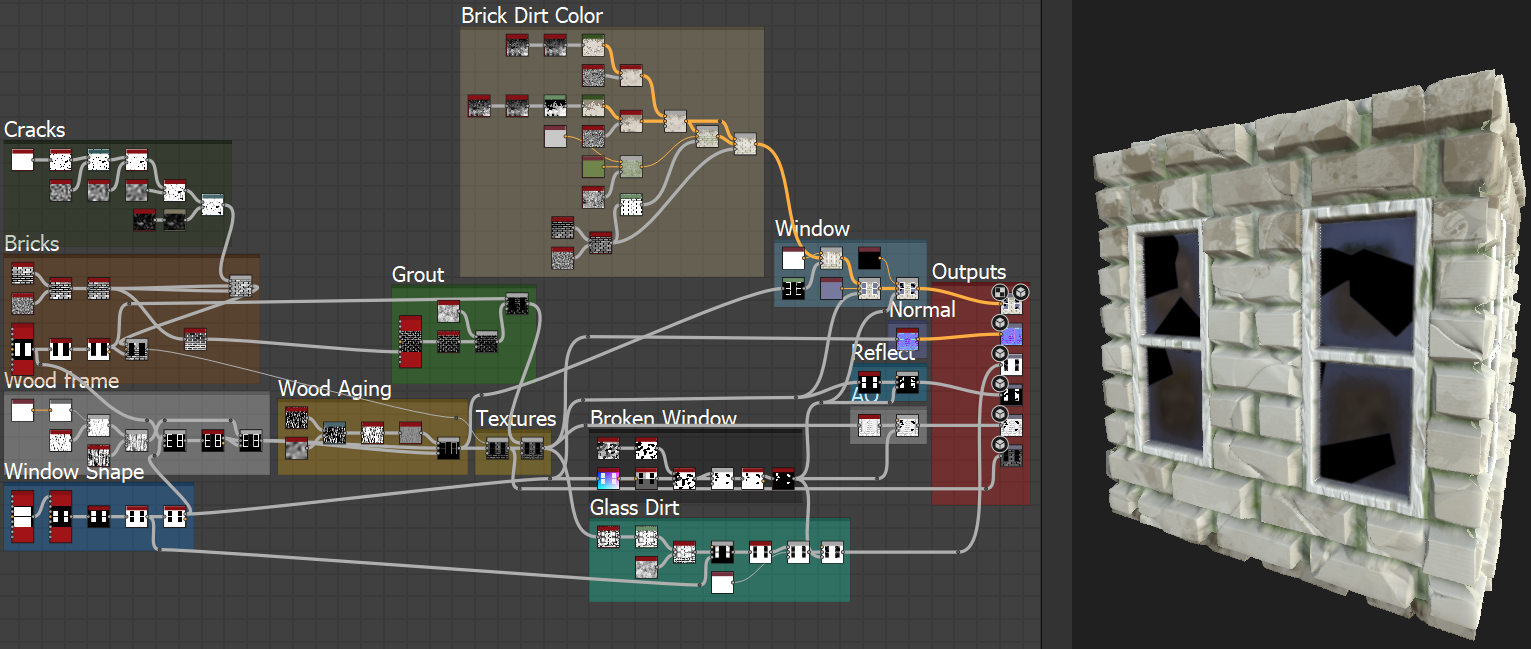Viewport: 1531px width, 649px height.
Task: Click the Window frame title
Action: click(x=812, y=229)
